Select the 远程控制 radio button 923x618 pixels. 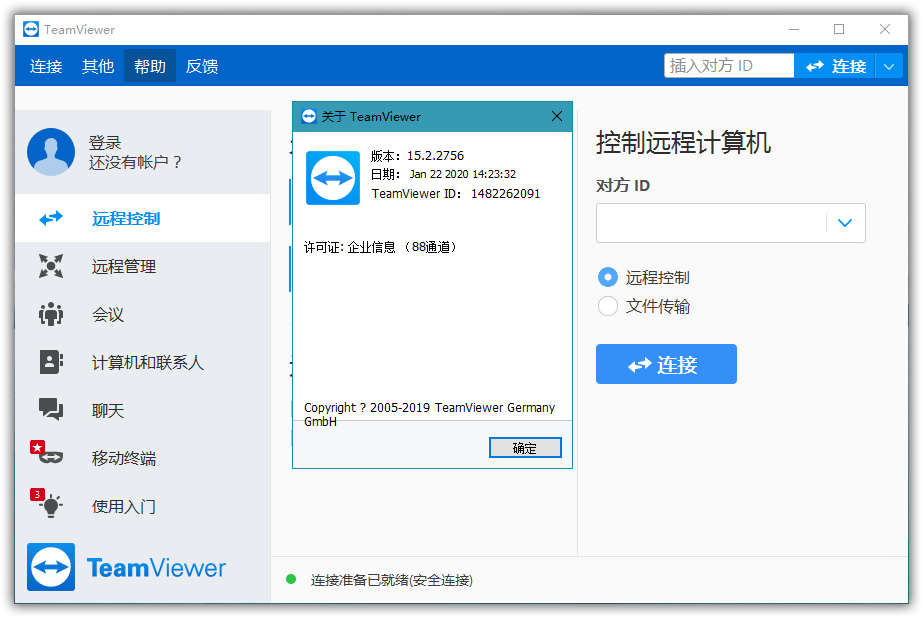(x=607, y=277)
